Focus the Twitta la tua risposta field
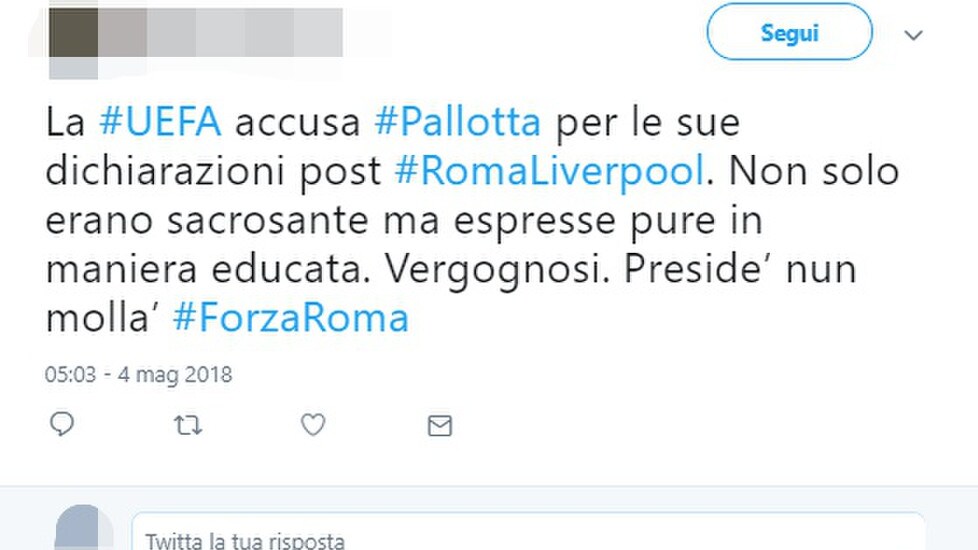 (x=528, y=533)
